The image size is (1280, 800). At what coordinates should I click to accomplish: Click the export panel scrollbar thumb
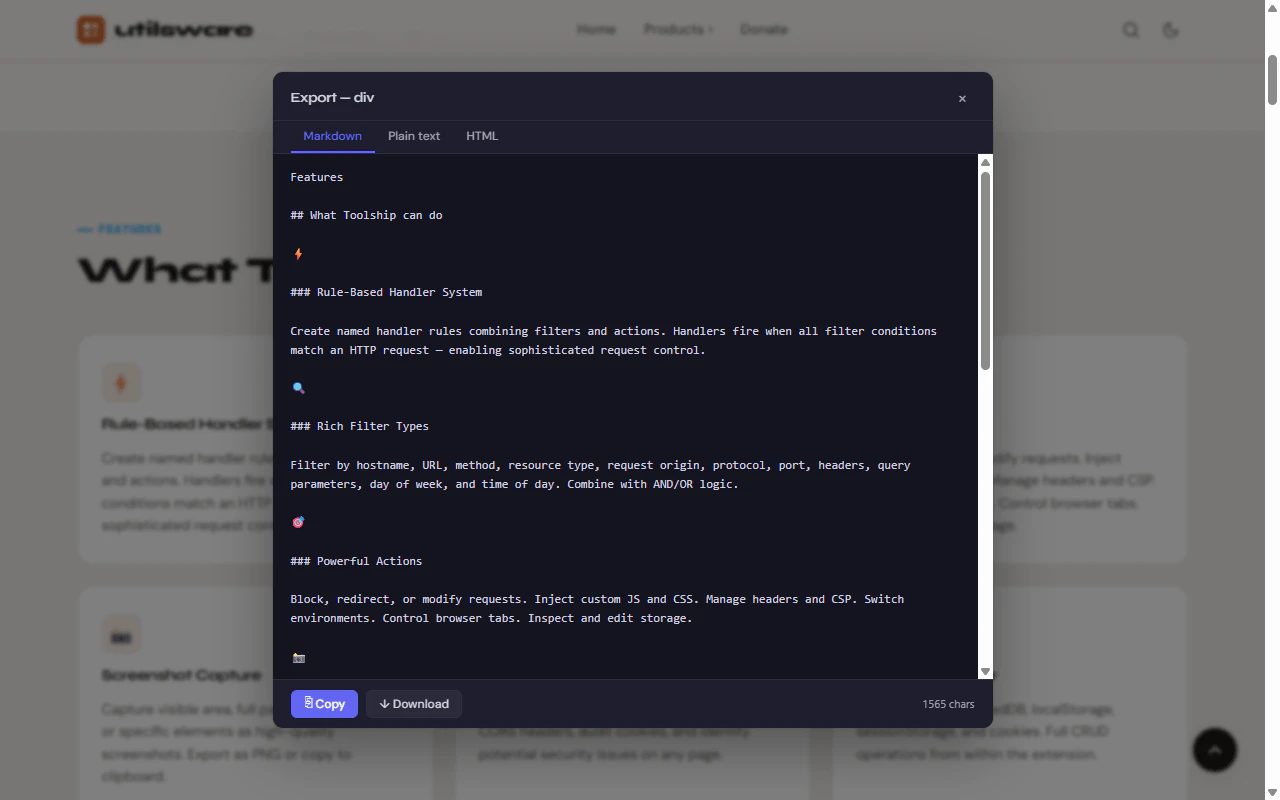pyautogui.click(x=985, y=271)
